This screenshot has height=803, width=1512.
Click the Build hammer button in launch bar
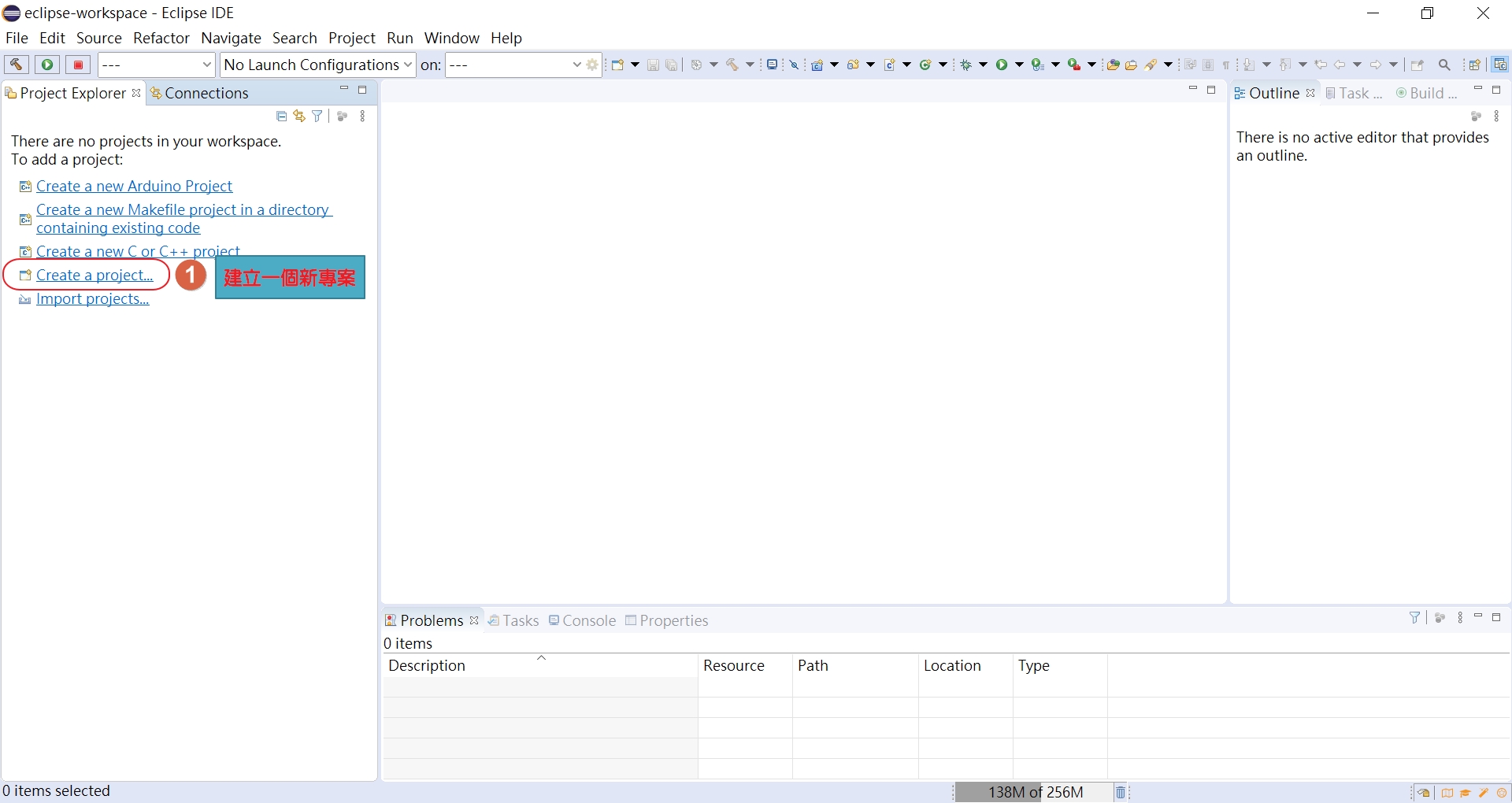click(x=16, y=65)
